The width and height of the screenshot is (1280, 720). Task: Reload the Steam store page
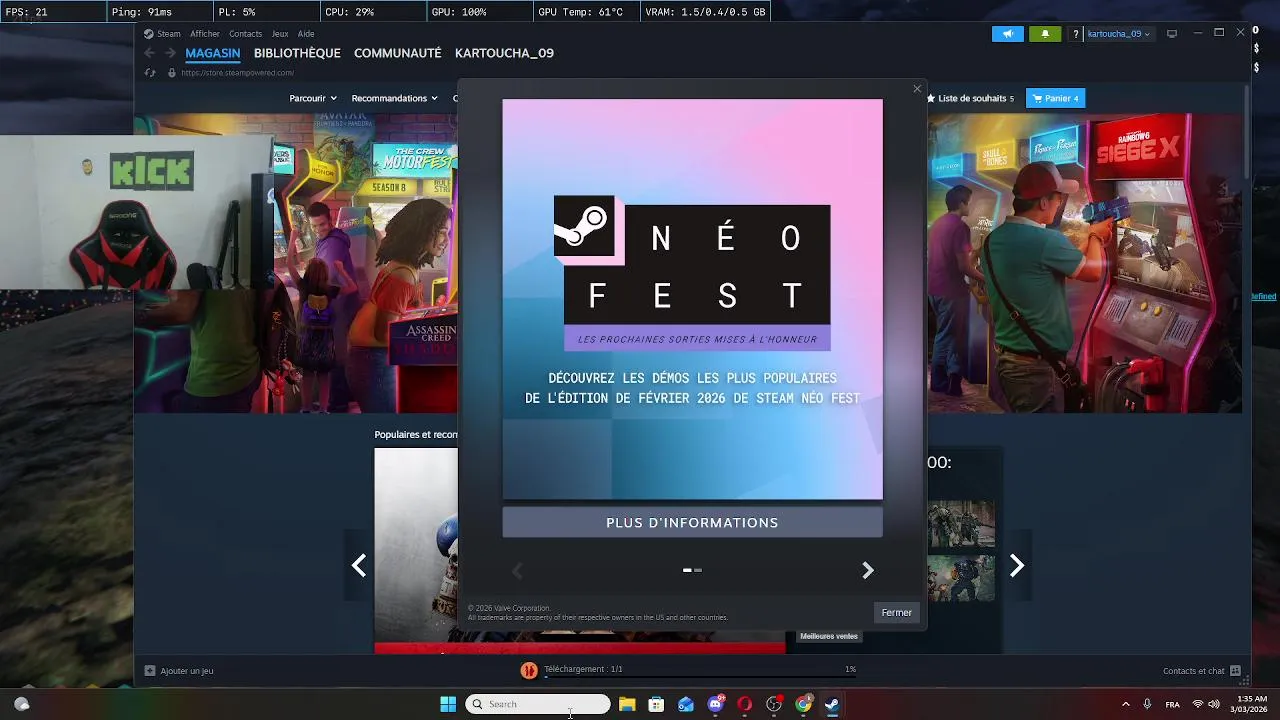[150, 73]
